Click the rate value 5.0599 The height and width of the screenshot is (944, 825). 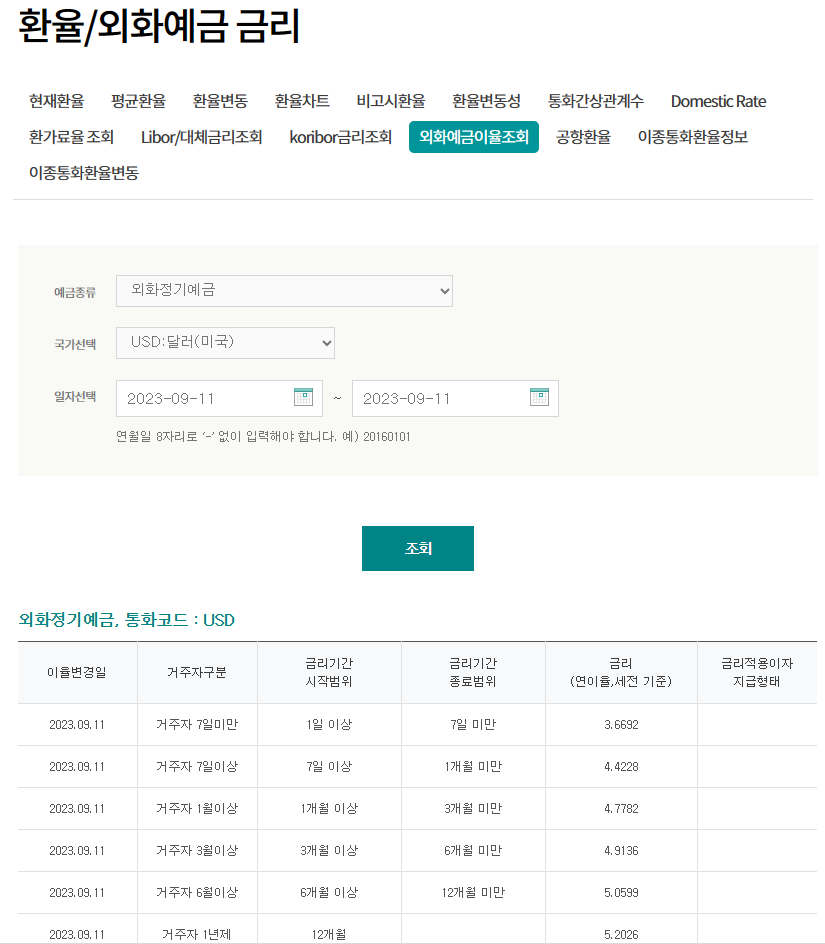click(x=621, y=893)
